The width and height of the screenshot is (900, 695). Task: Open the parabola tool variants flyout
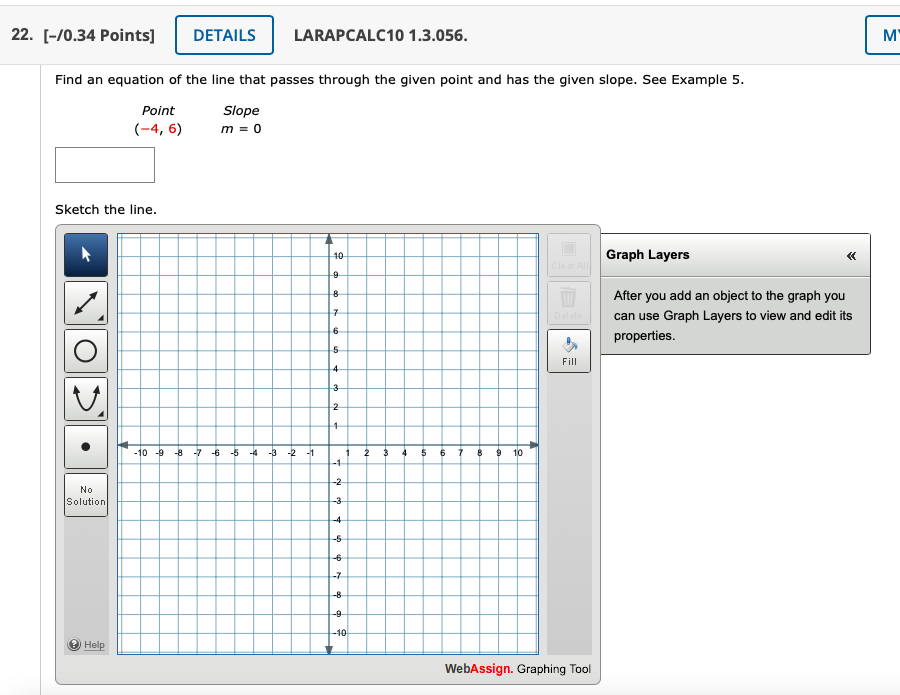102,413
